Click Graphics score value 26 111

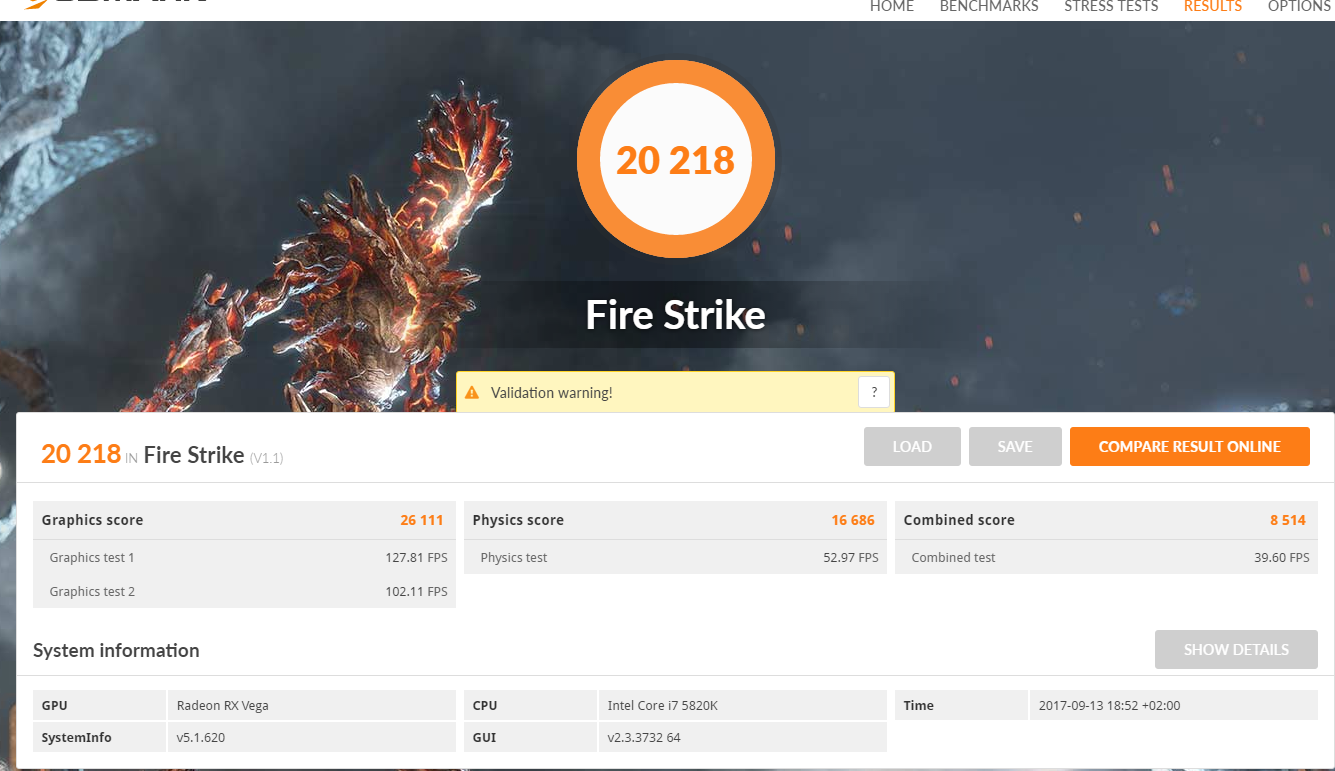[422, 520]
